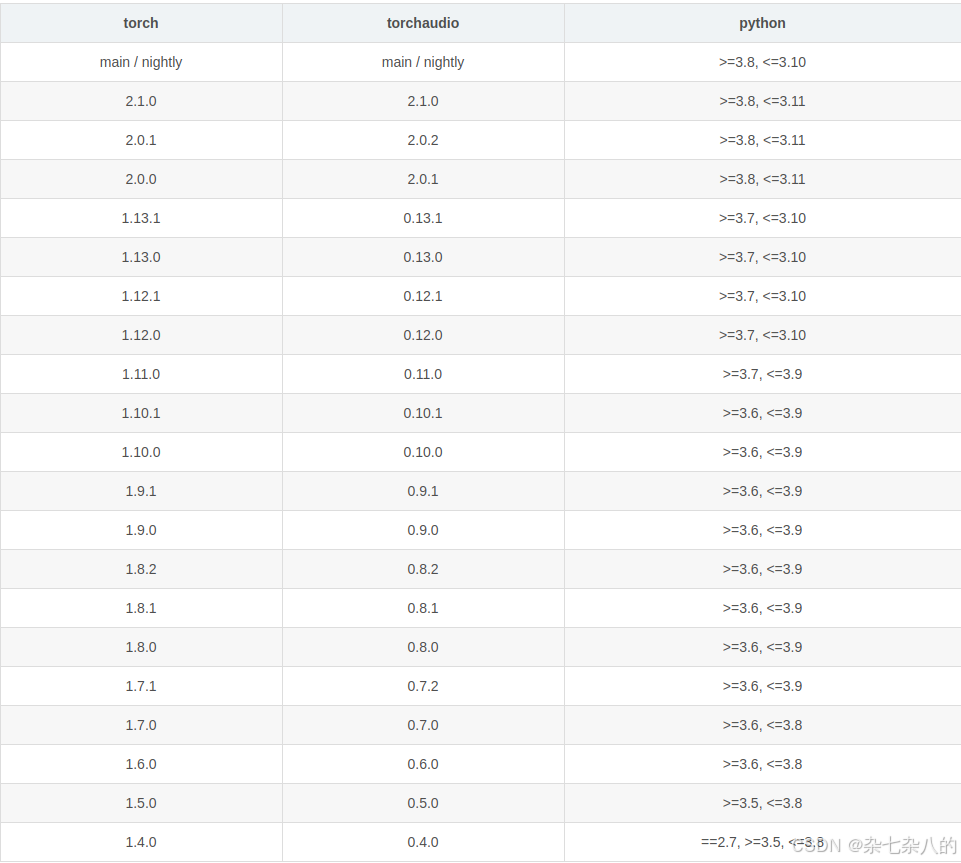Select torch version 1.9.0 cell

pos(141,531)
